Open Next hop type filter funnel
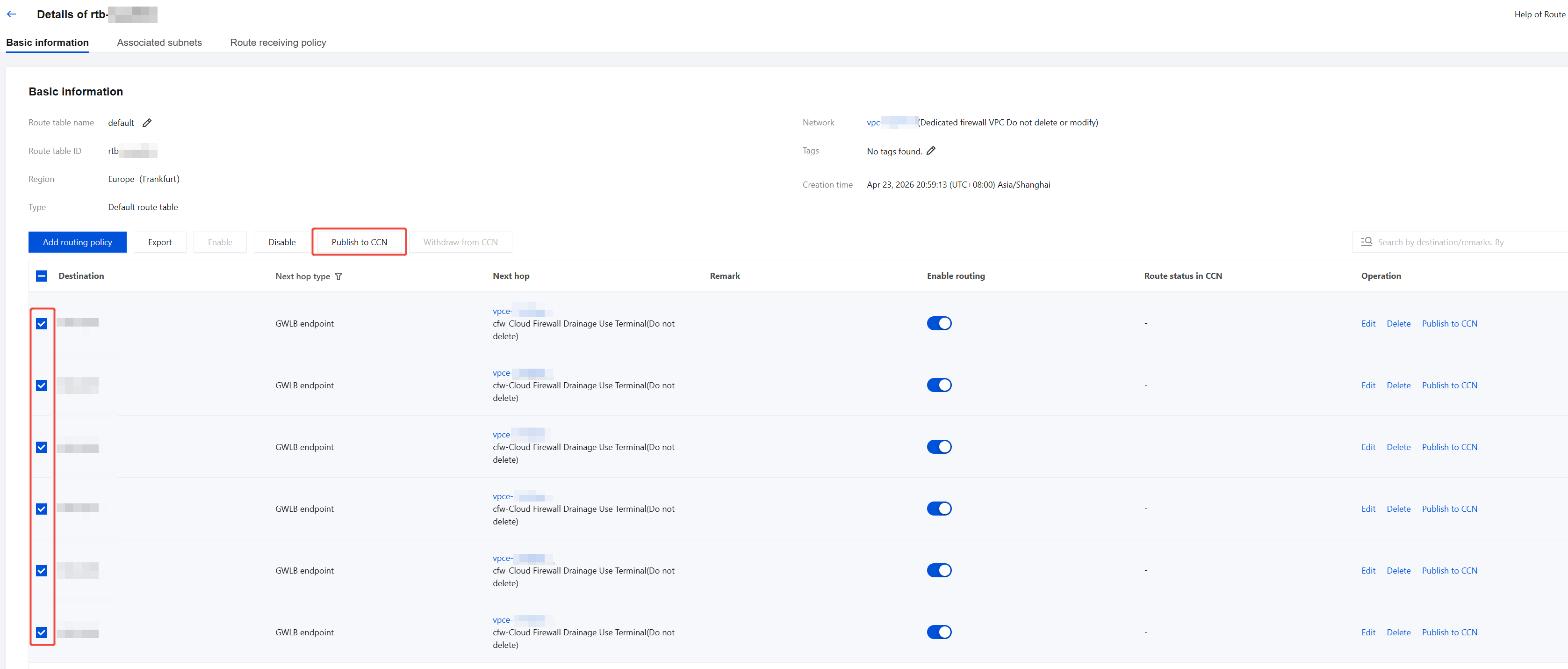The width and height of the screenshot is (1568, 669). point(338,276)
